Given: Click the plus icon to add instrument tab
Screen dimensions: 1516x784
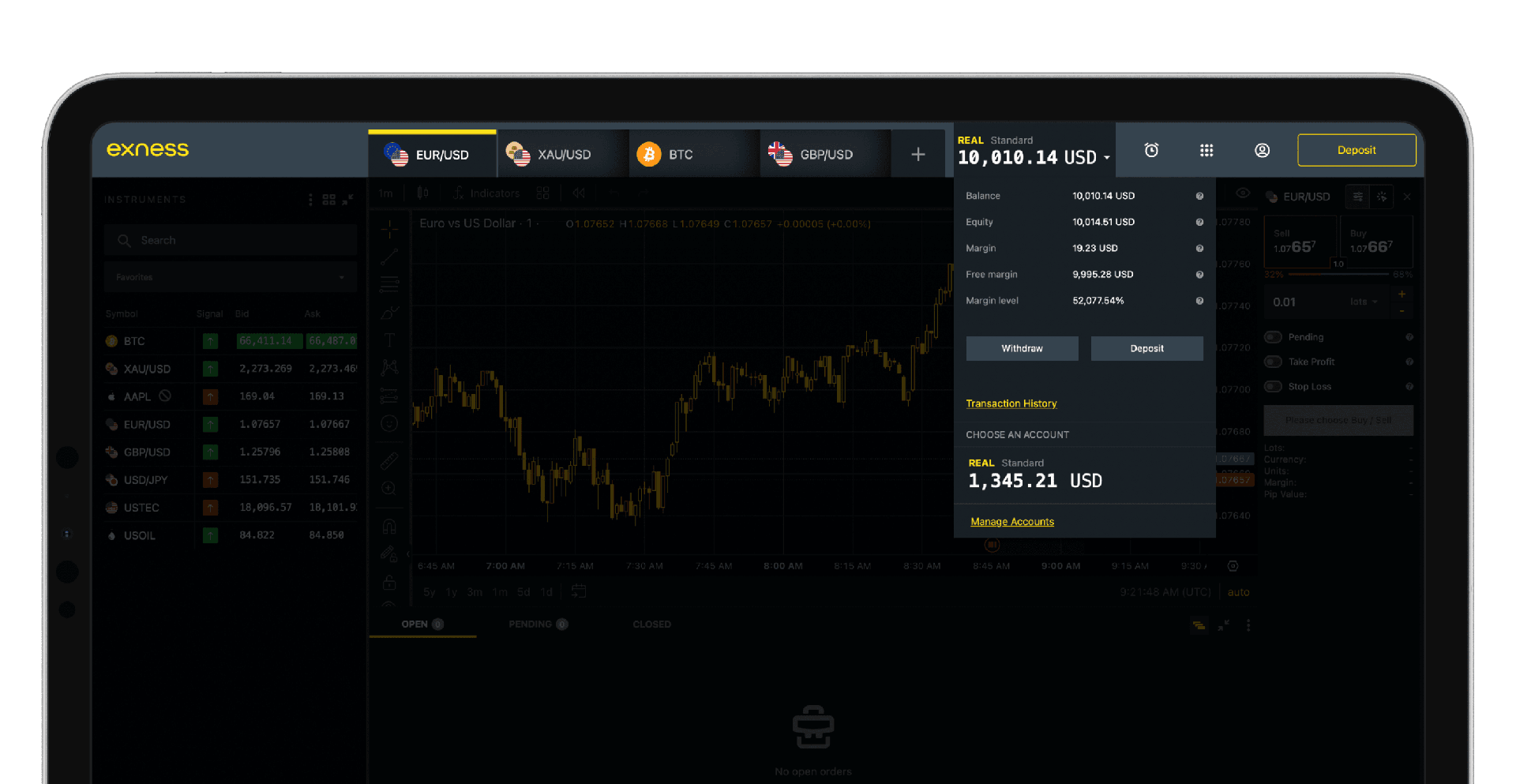Looking at the screenshot, I should 917,155.
